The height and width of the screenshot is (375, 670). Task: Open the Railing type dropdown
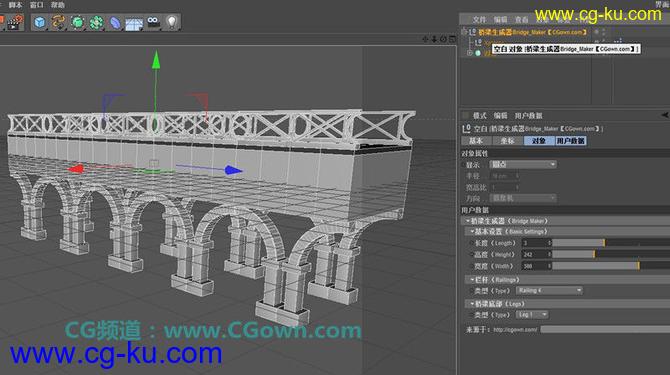pos(550,290)
